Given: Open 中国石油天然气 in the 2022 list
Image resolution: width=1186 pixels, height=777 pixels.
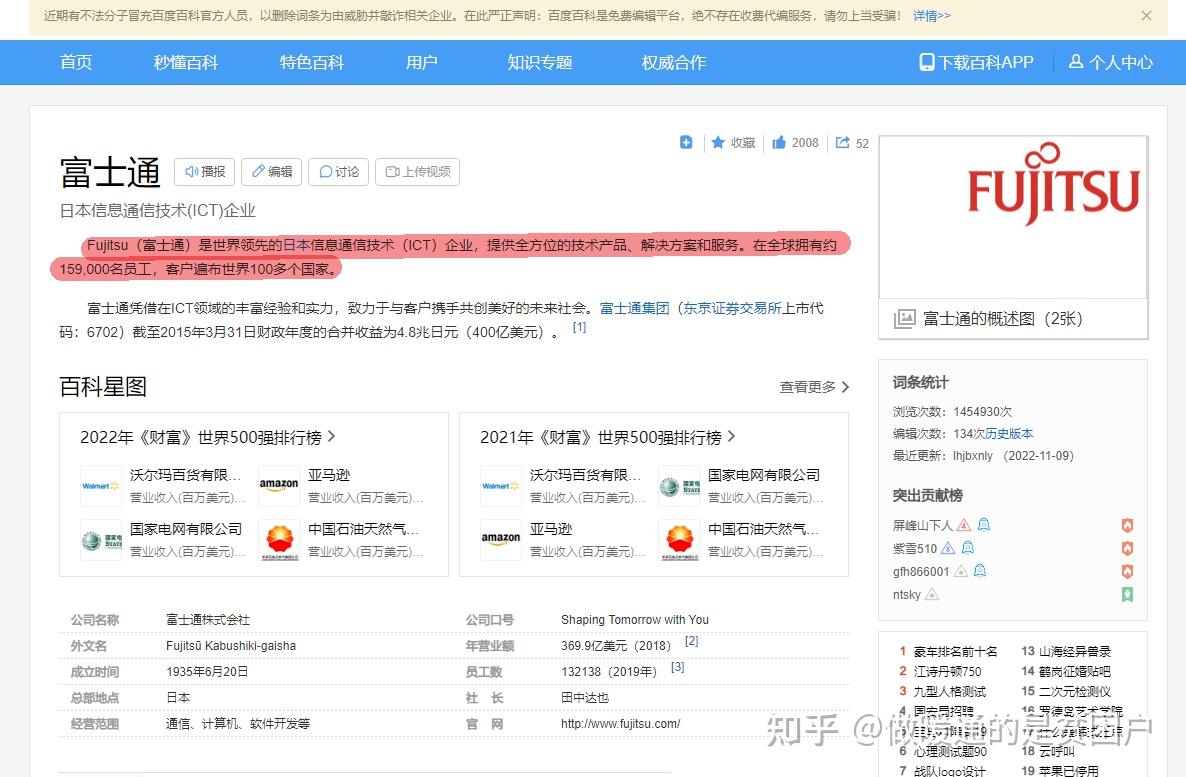Looking at the screenshot, I should pos(363,529).
